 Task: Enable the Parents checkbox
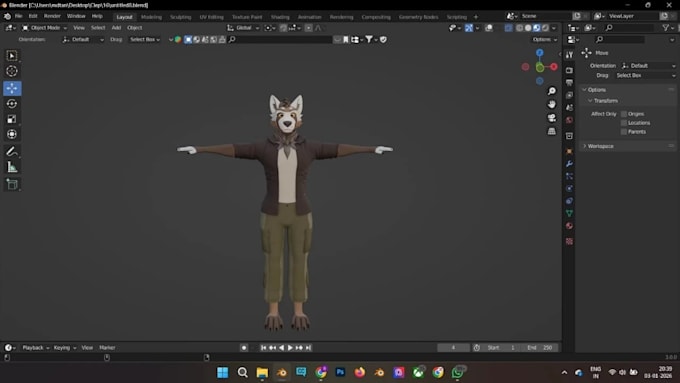click(x=624, y=132)
